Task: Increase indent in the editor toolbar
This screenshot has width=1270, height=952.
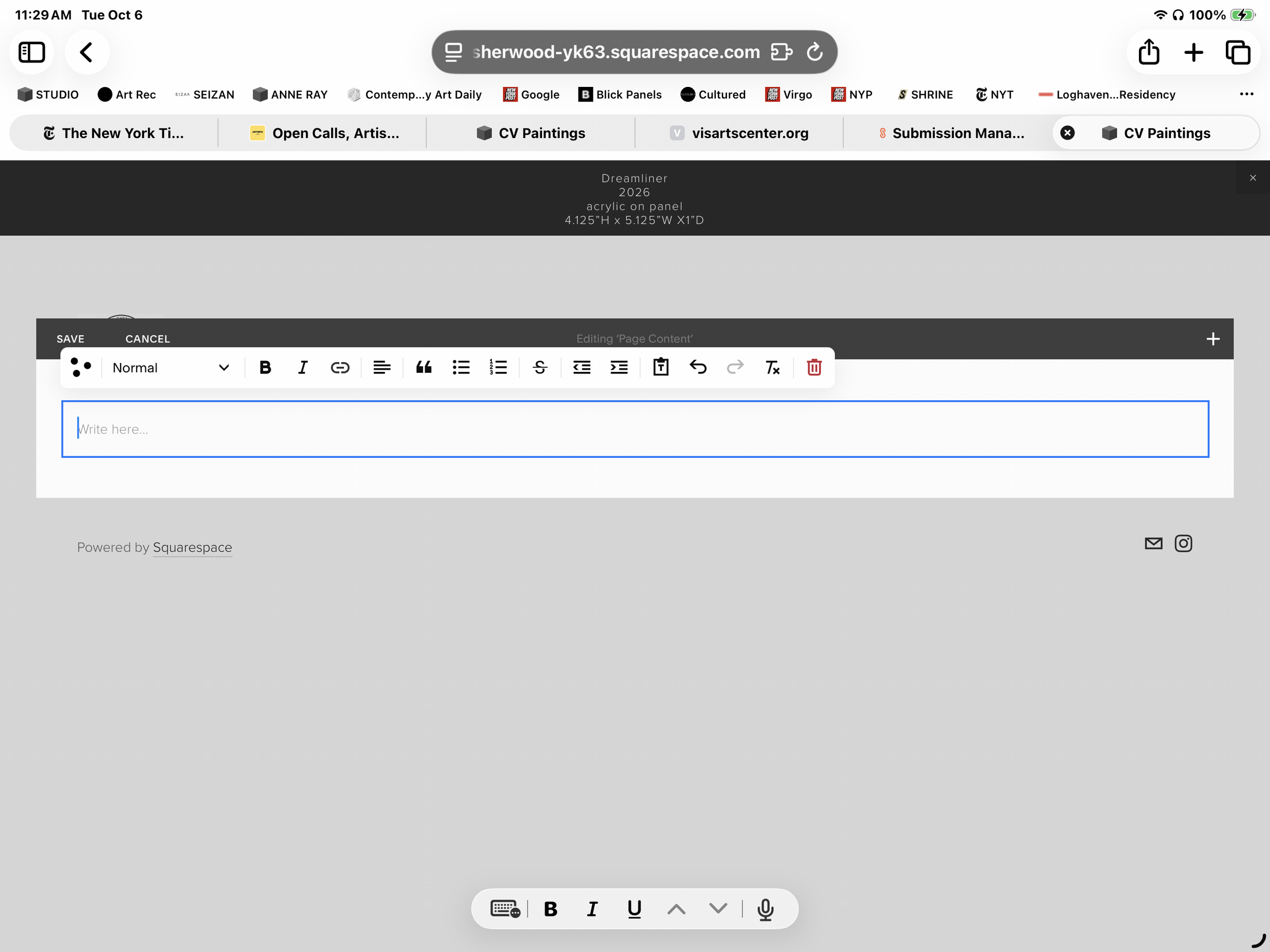Action: tap(619, 367)
